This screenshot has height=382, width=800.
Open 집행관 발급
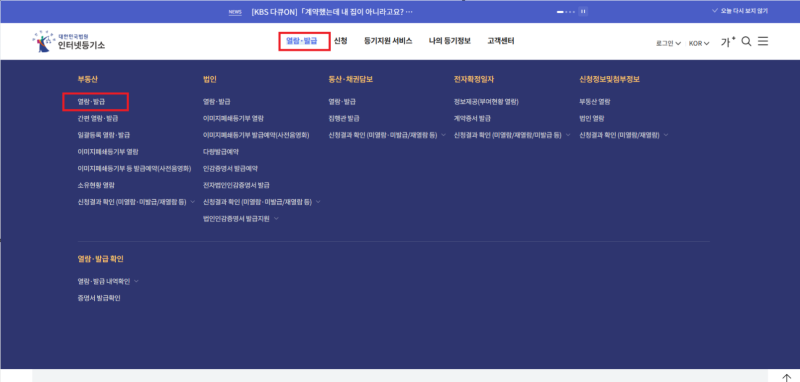(344, 118)
